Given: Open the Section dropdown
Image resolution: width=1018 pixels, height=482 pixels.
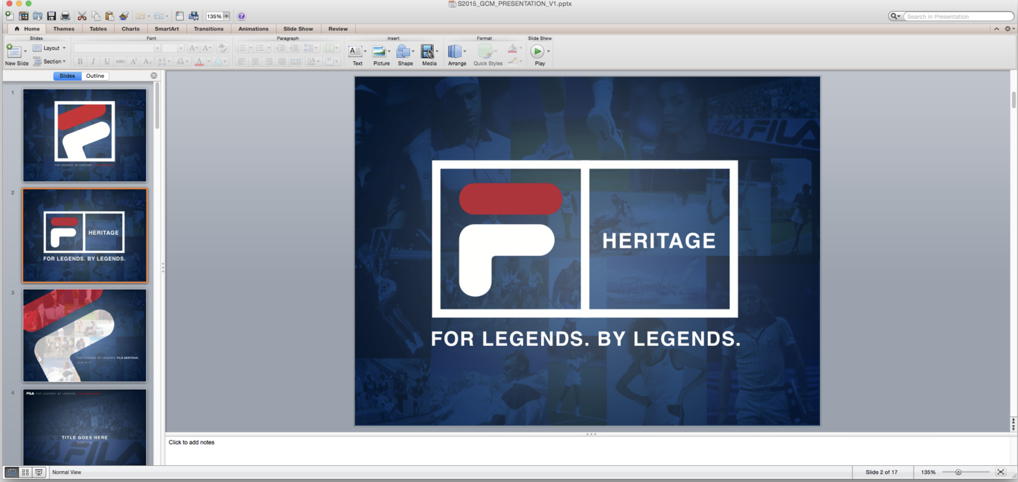Looking at the screenshot, I should 49,62.
